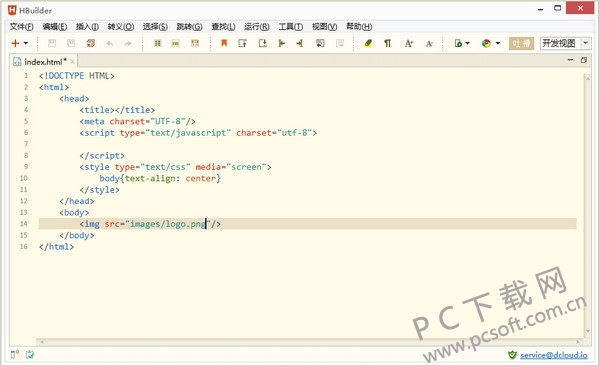Image resolution: width=599 pixels, height=365 pixels.
Task: Click the service@dcloud.io link
Action: click(x=554, y=355)
